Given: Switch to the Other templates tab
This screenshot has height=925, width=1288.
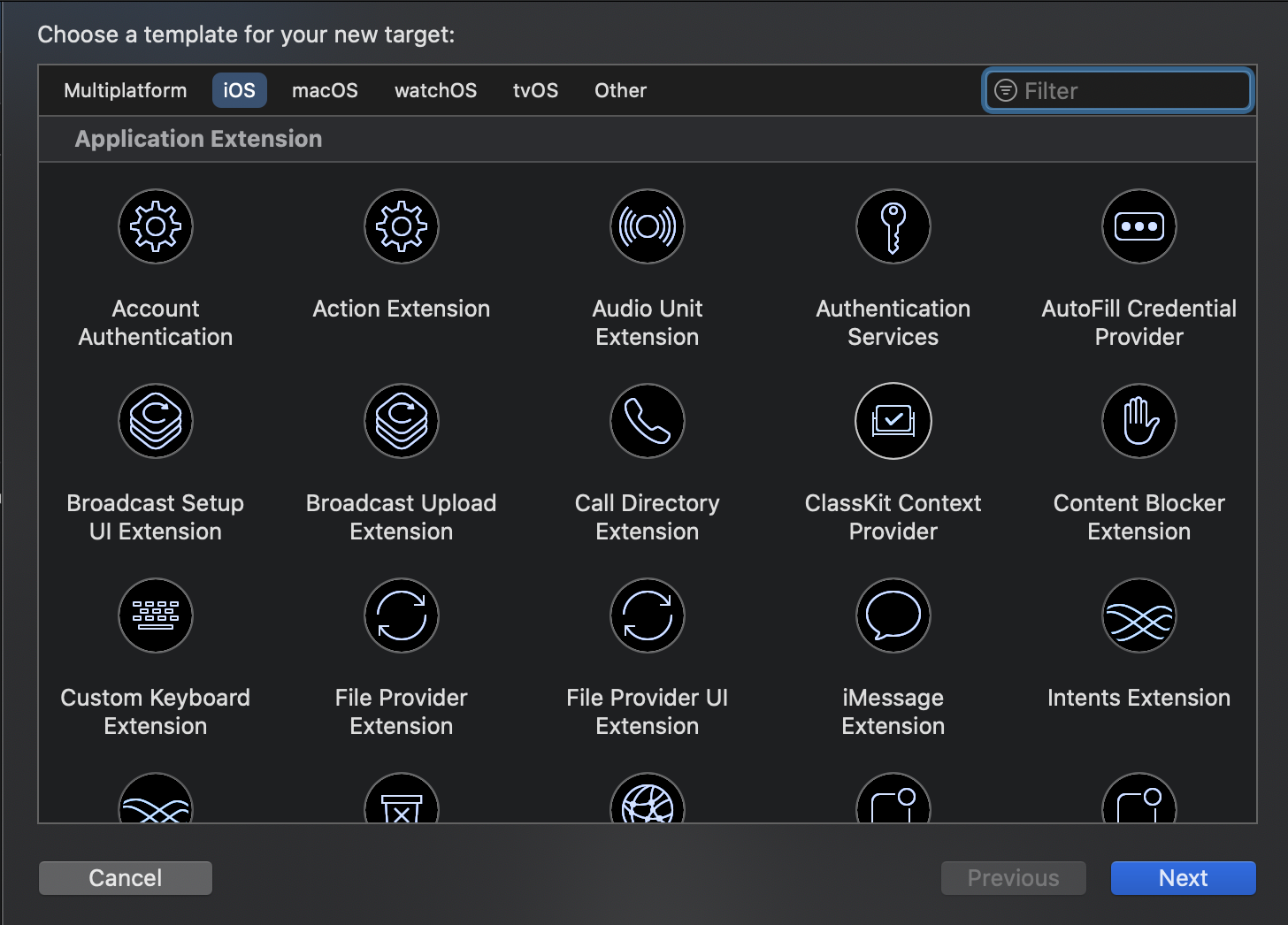Looking at the screenshot, I should (x=620, y=89).
